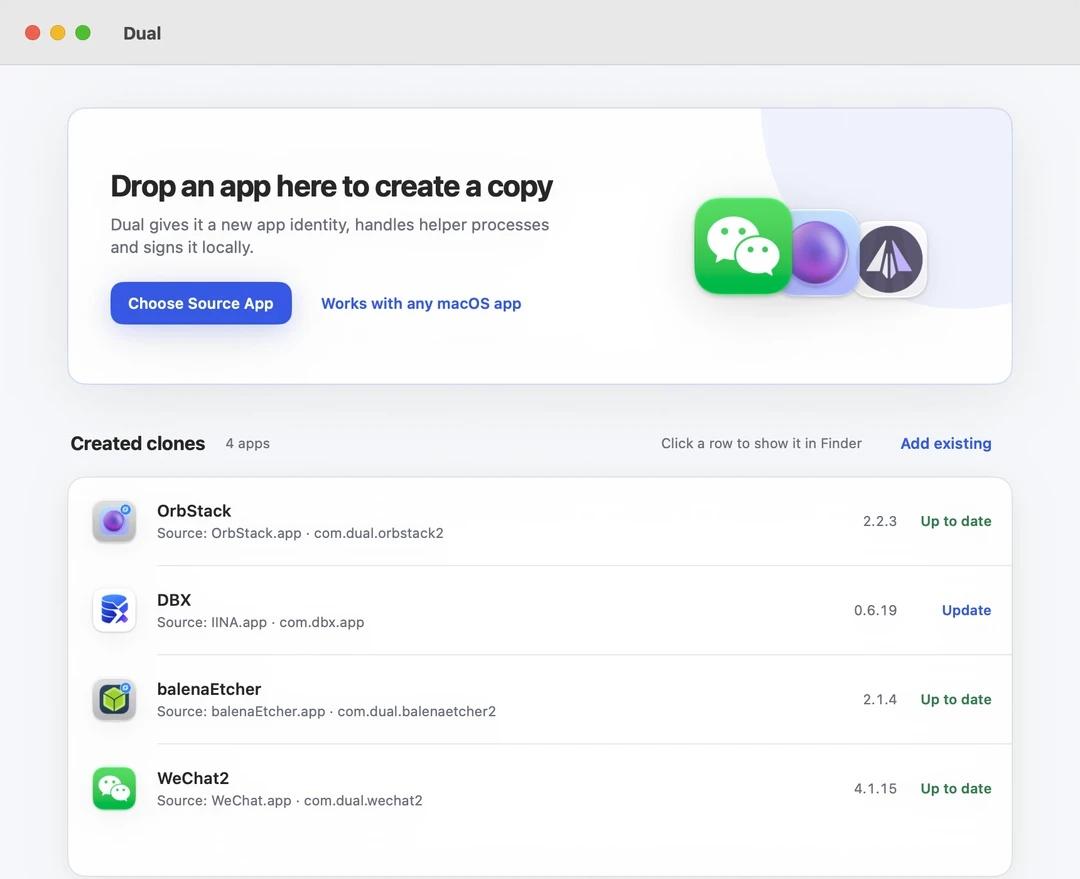Click 'Source: balenaEtcher.app · com.dual.balenaetcher2' text
Screen dimensions: 1080x879
click(x=326, y=712)
